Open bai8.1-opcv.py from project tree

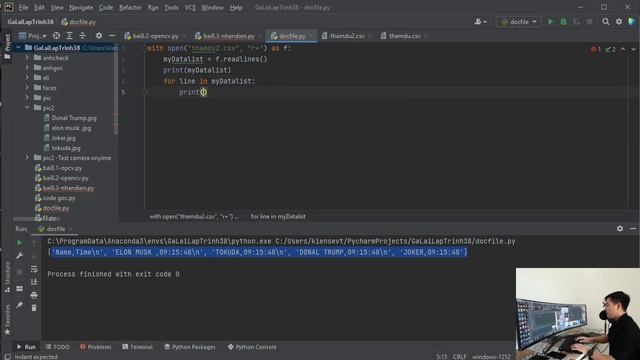point(62,168)
